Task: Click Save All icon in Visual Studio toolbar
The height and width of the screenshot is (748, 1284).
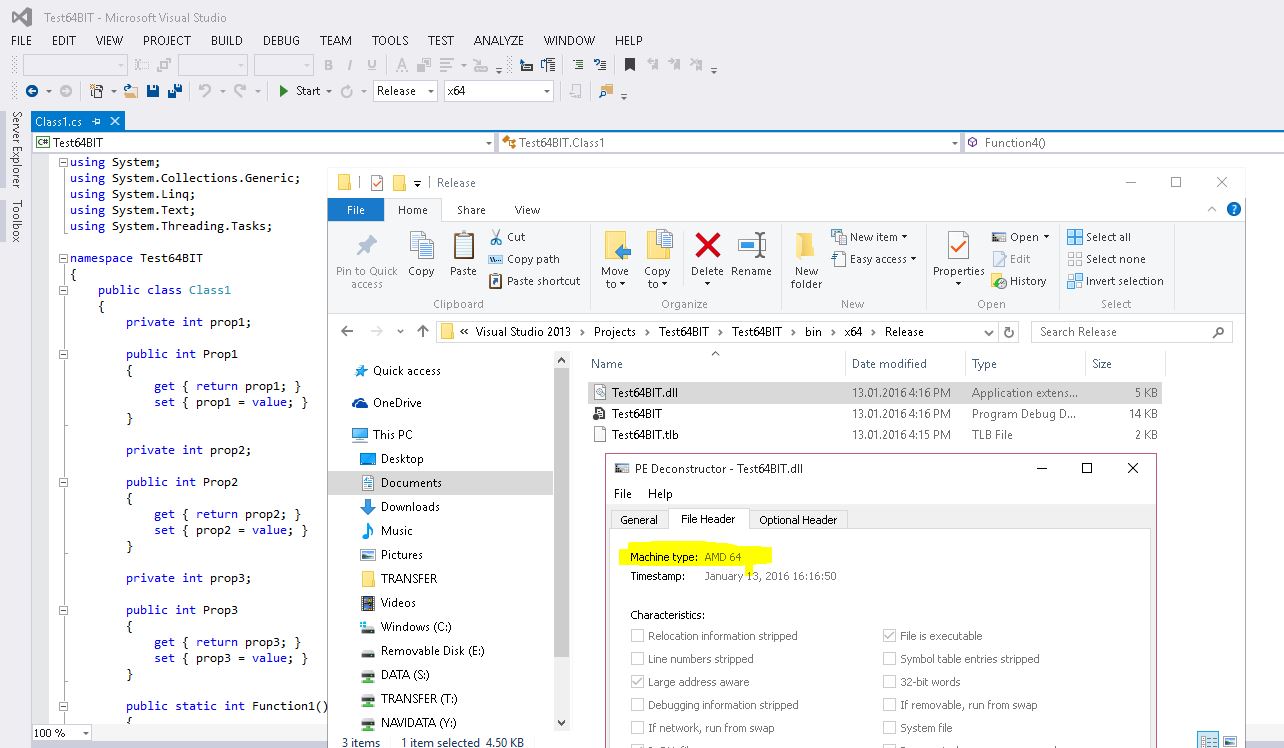Action: tap(175, 91)
